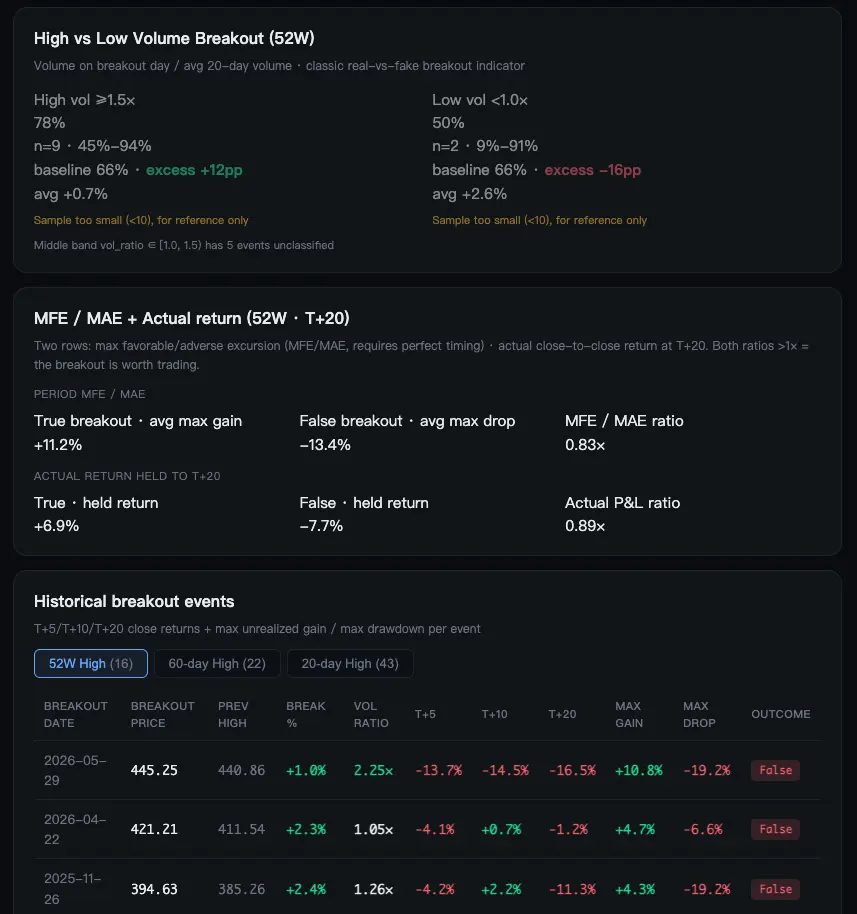Screen dimensions: 857x914
Task: Switch to the 60-day High (22) tab
Action: click(217, 663)
